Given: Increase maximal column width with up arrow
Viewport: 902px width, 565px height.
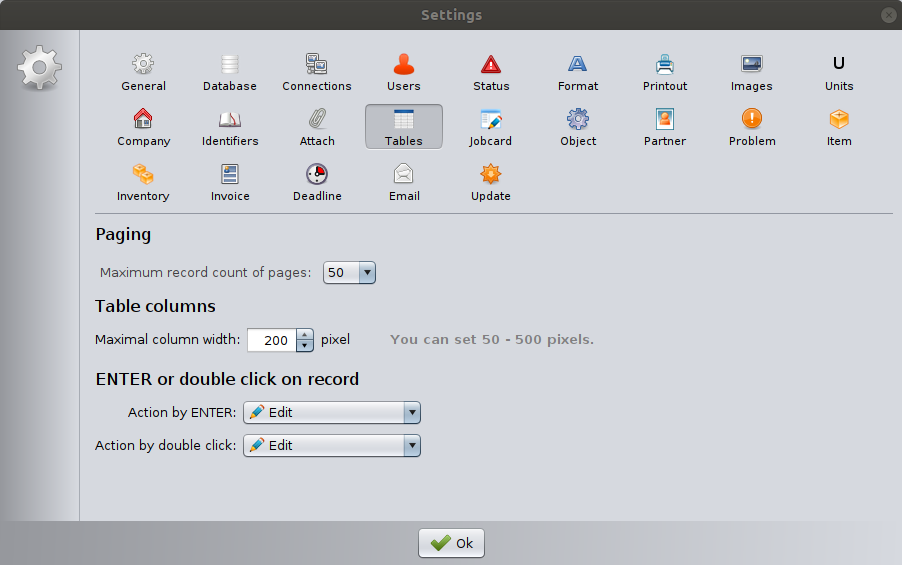Looking at the screenshot, I should coord(305,335).
